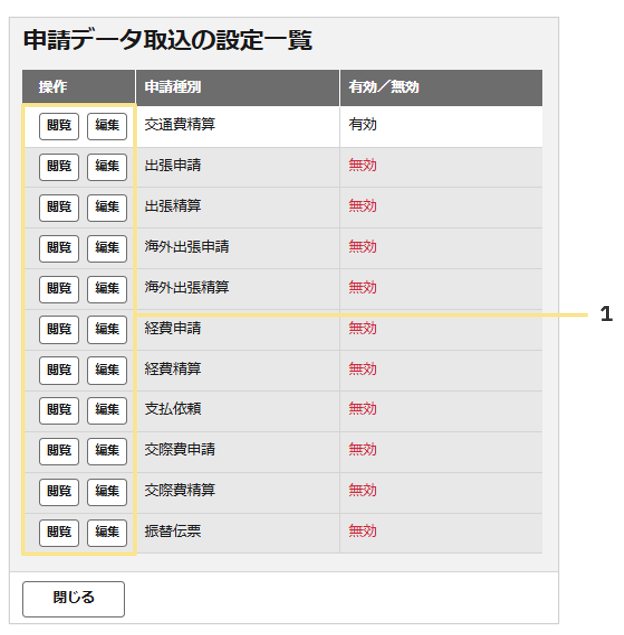
Task: Click 編集 for 海外出張精算 row
Action: [107, 289]
